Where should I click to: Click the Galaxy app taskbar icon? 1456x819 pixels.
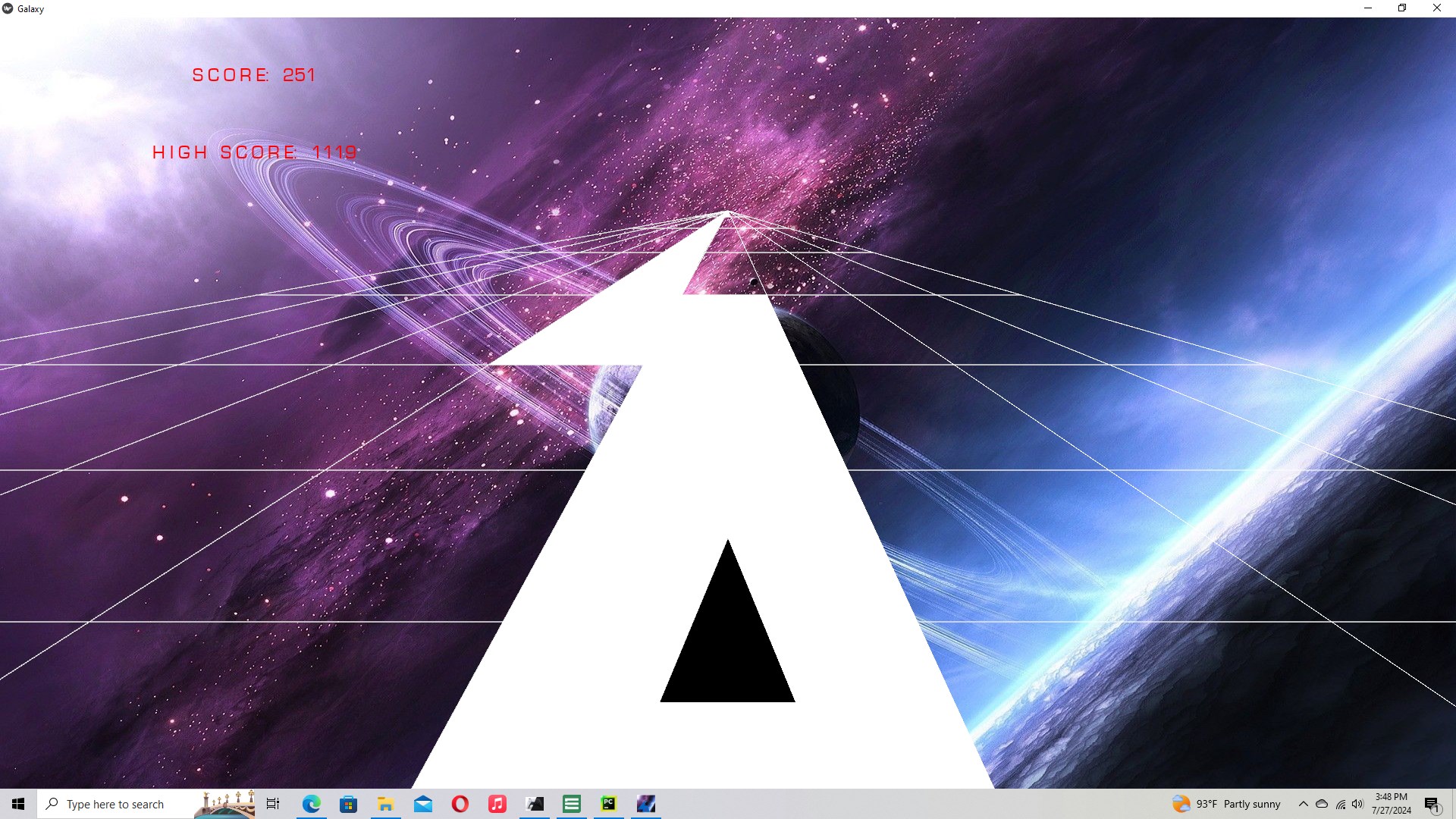[645, 804]
